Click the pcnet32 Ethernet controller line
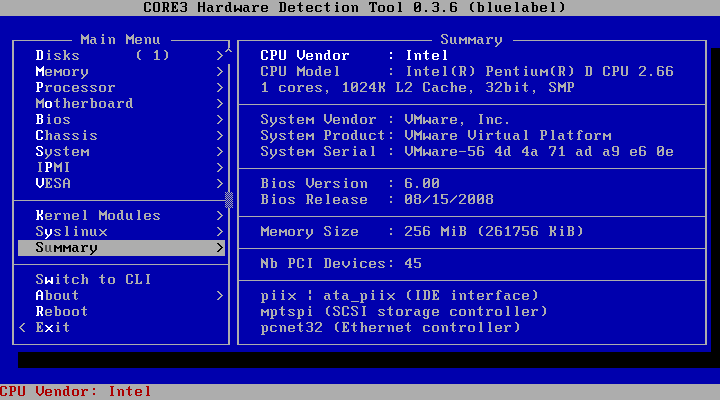Image resolution: width=720 pixels, height=400 pixels. click(390, 328)
